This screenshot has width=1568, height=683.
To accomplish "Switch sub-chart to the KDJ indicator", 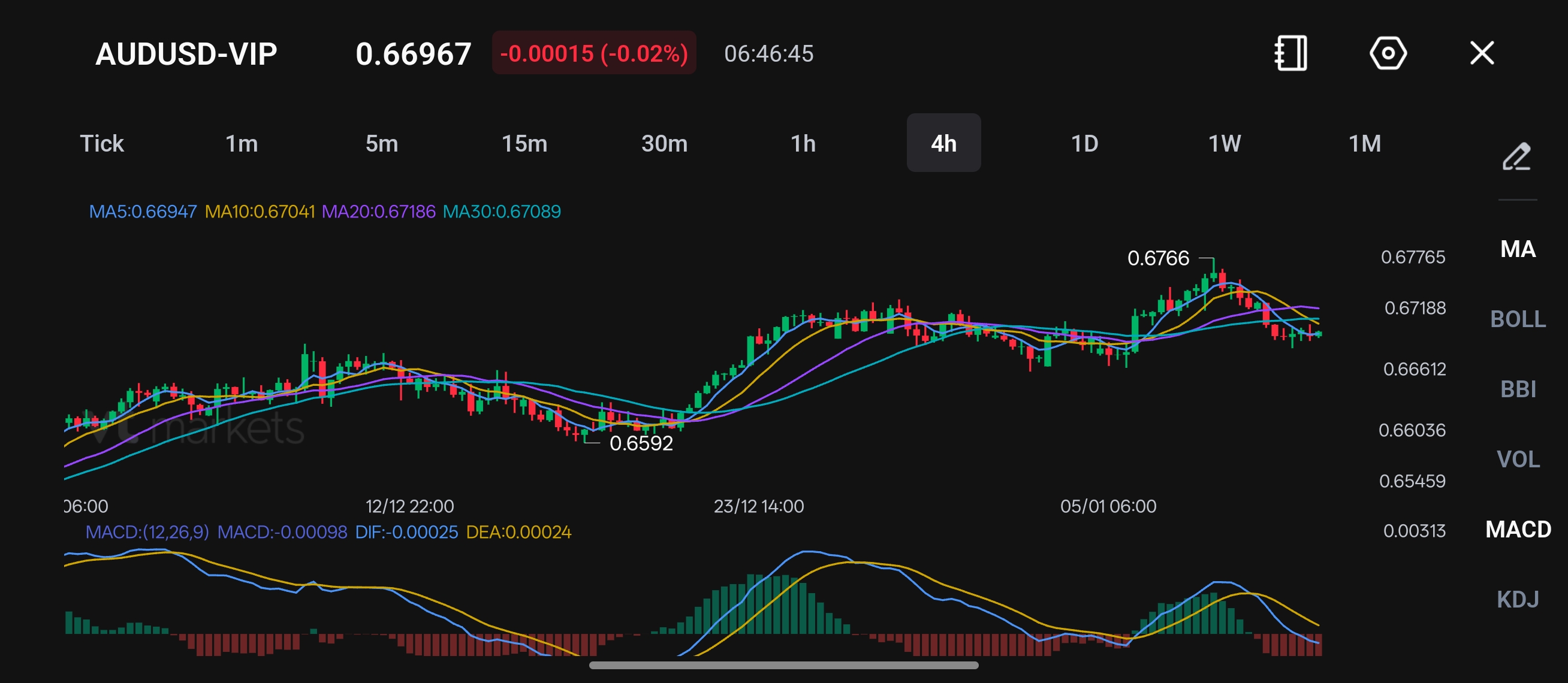I will (x=1518, y=600).
